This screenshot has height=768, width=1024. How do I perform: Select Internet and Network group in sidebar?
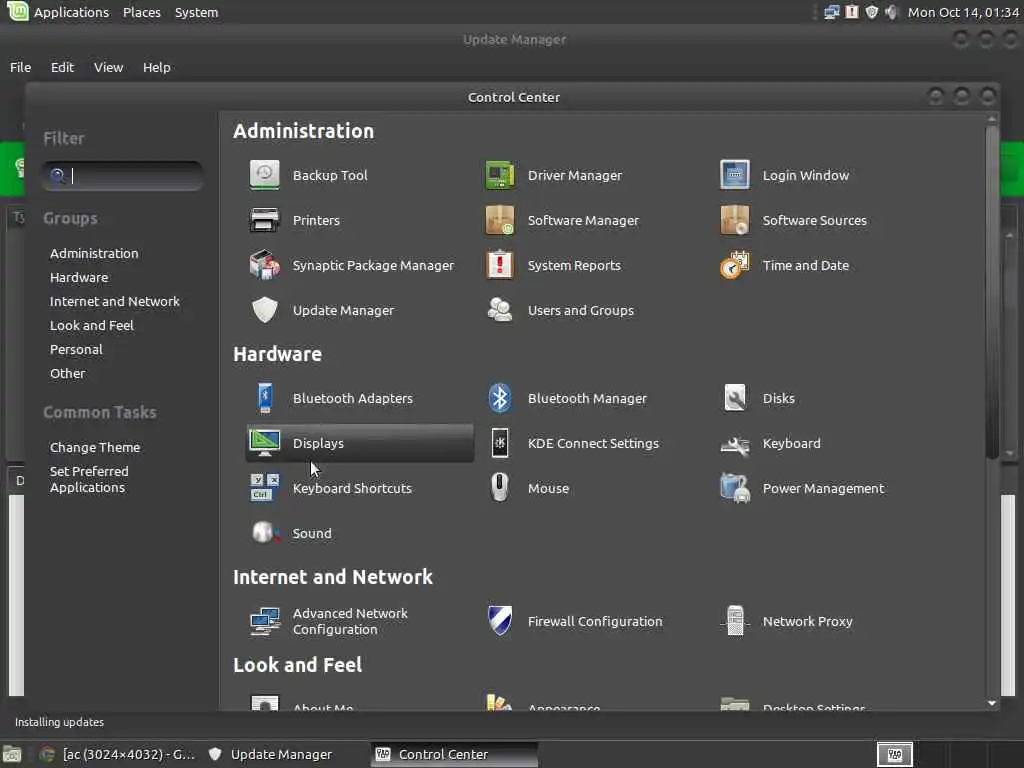[x=114, y=302]
